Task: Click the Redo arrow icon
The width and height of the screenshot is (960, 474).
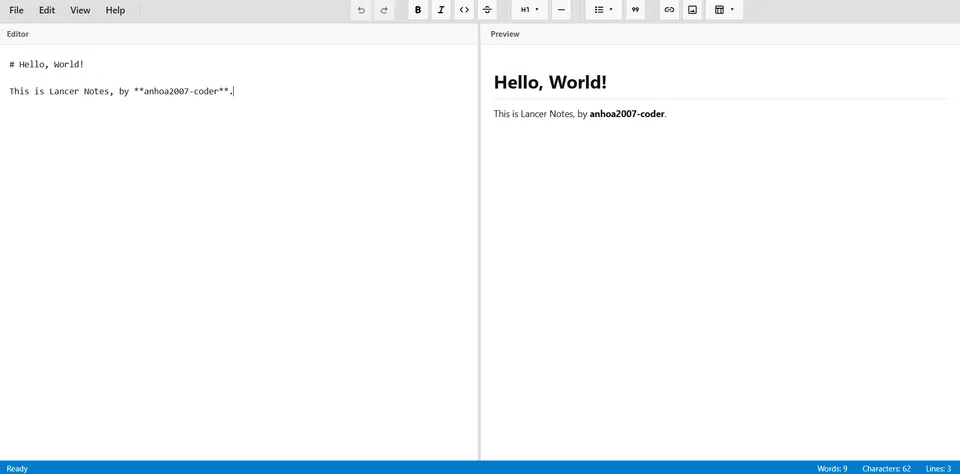Action: coord(384,10)
